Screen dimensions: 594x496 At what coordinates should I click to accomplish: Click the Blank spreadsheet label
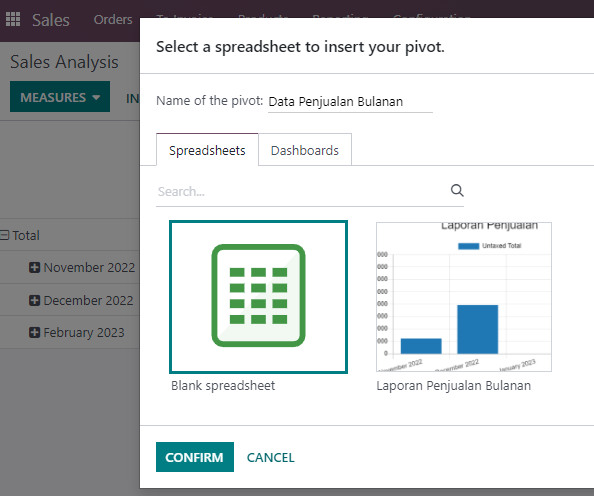click(223, 386)
